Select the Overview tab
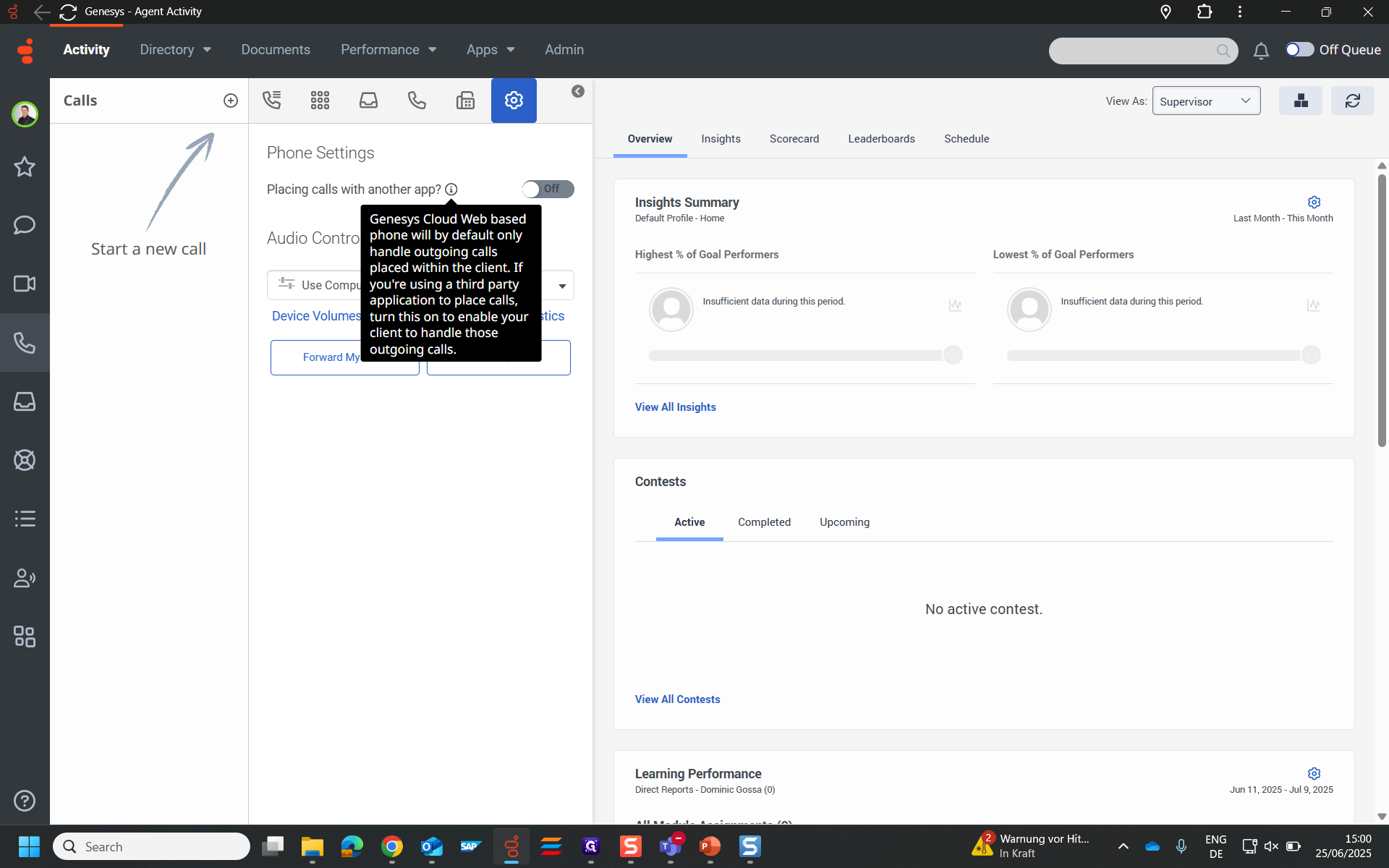Image resolution: width=1389 pixels, height=868 pixels. tap(650, 139)
